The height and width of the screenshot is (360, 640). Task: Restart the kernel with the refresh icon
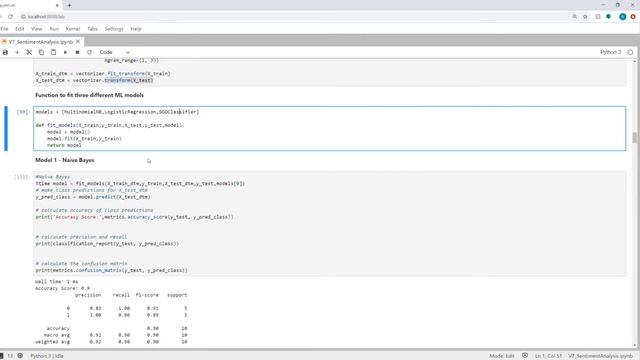pos(89,52)
